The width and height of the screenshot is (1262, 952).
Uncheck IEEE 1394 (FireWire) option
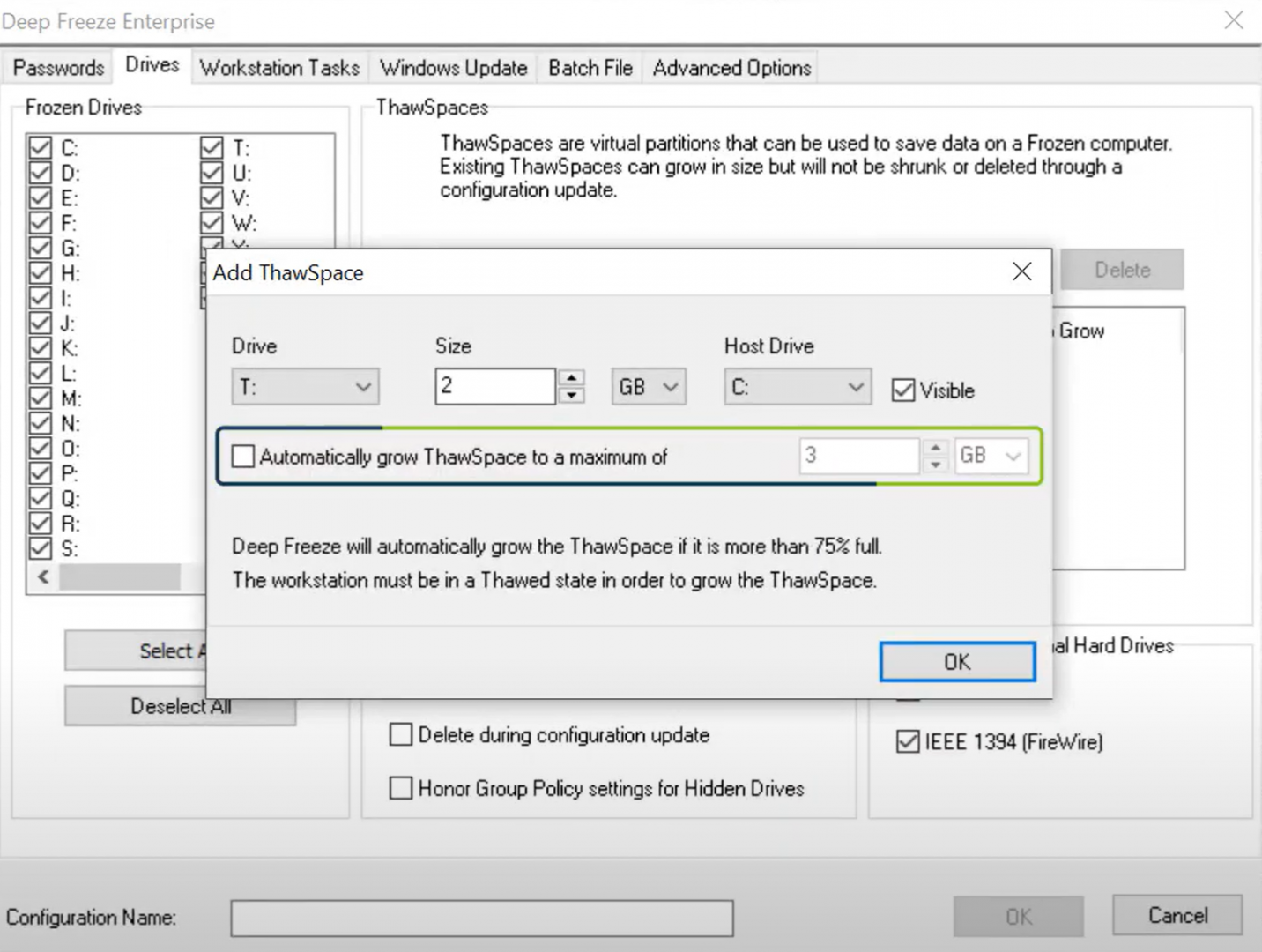click(908, 741)
